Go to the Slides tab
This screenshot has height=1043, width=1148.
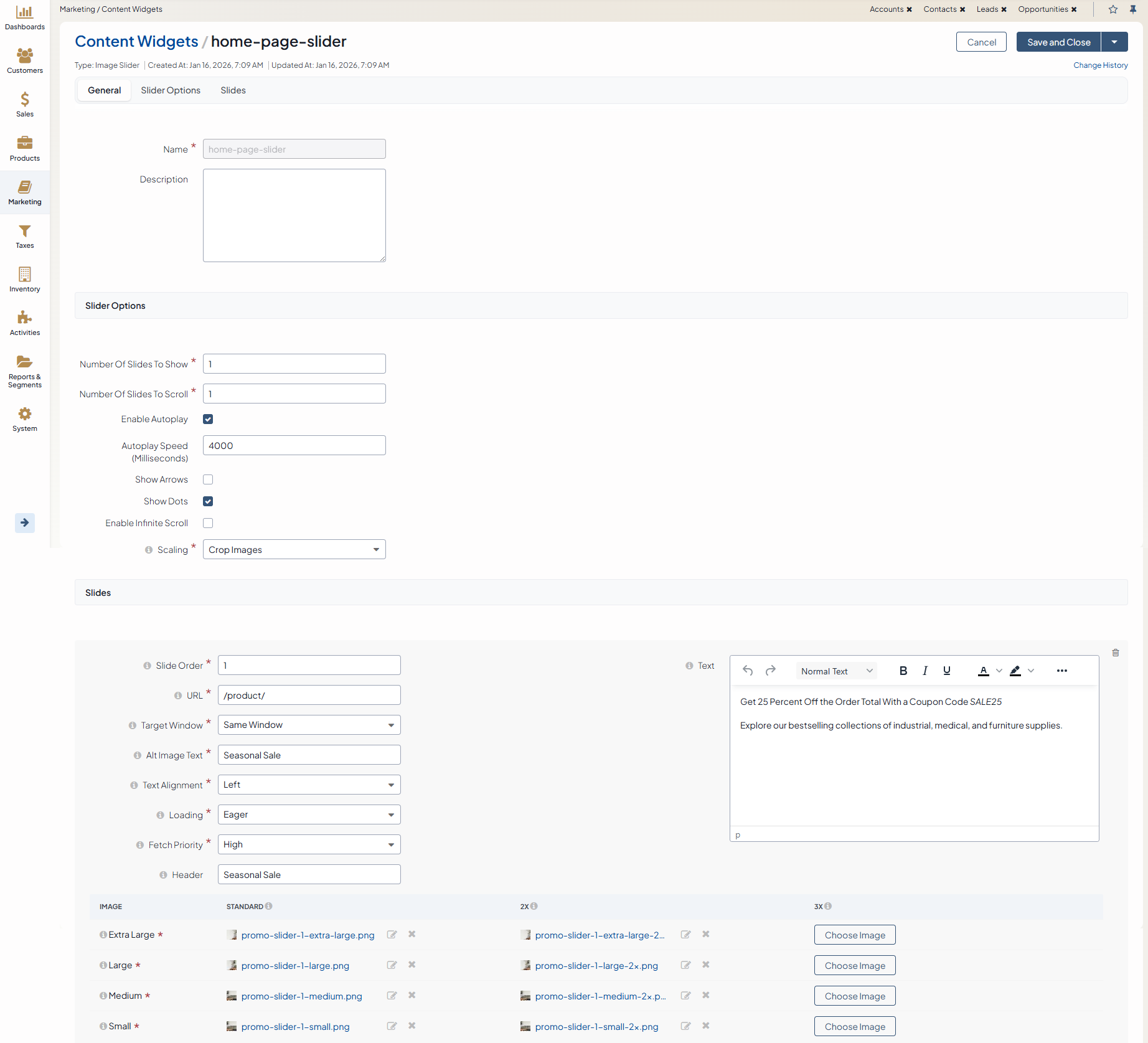(x=233, y=90)
